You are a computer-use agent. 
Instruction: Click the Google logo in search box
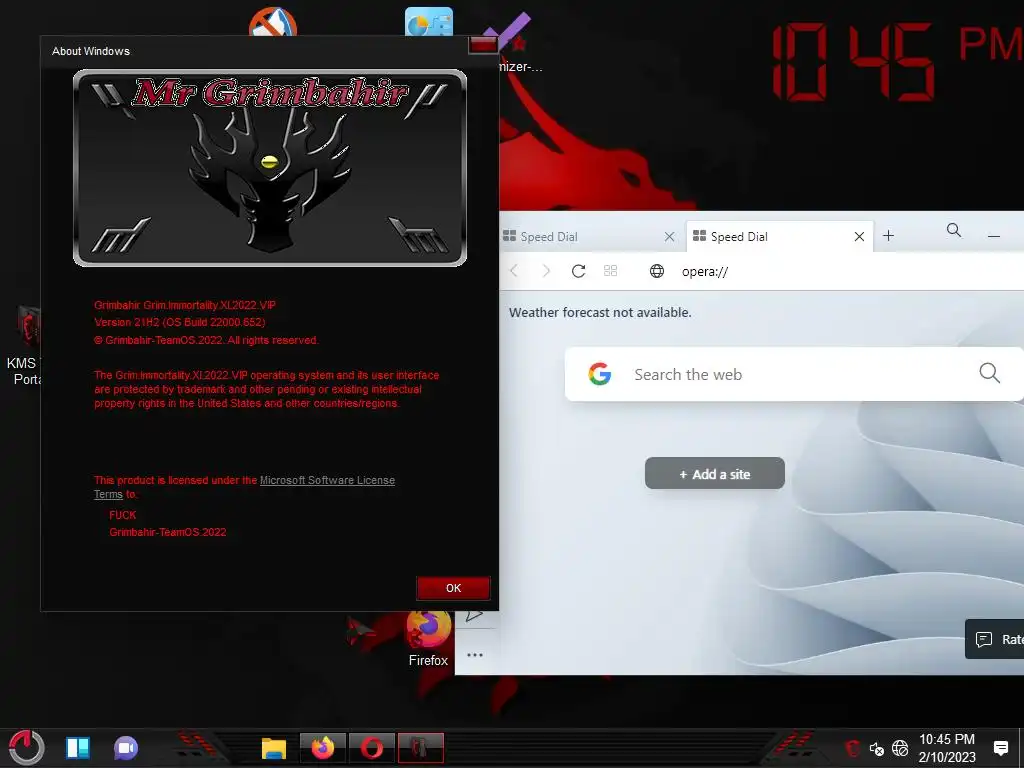[x=600, y=374]
